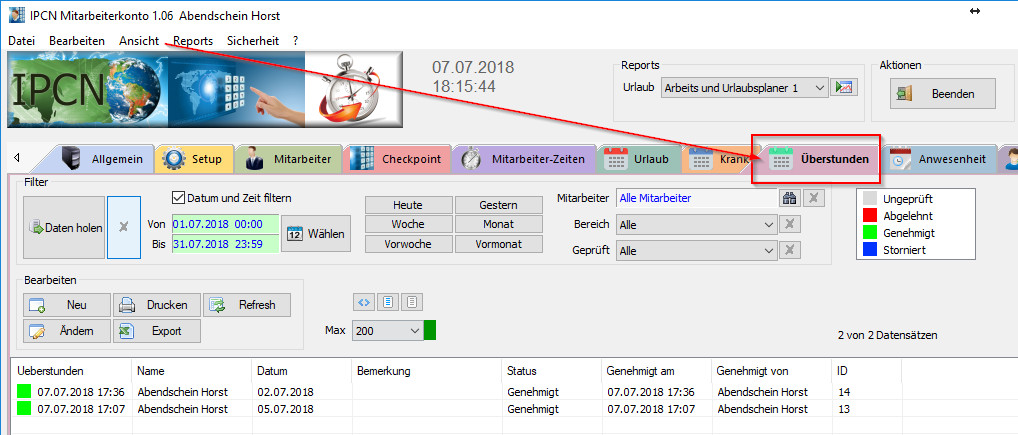Clear the filter with the X button

tap(123, 228)
